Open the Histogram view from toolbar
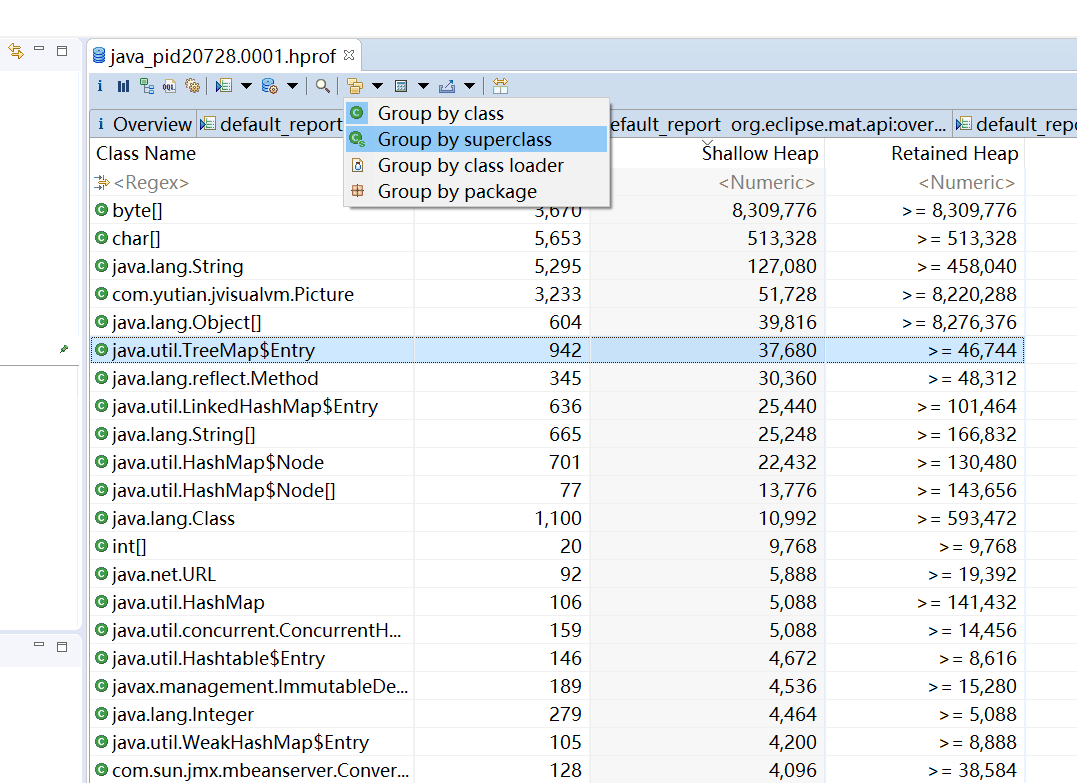This screenshot has height=783, width=1077. click(123, 86)
